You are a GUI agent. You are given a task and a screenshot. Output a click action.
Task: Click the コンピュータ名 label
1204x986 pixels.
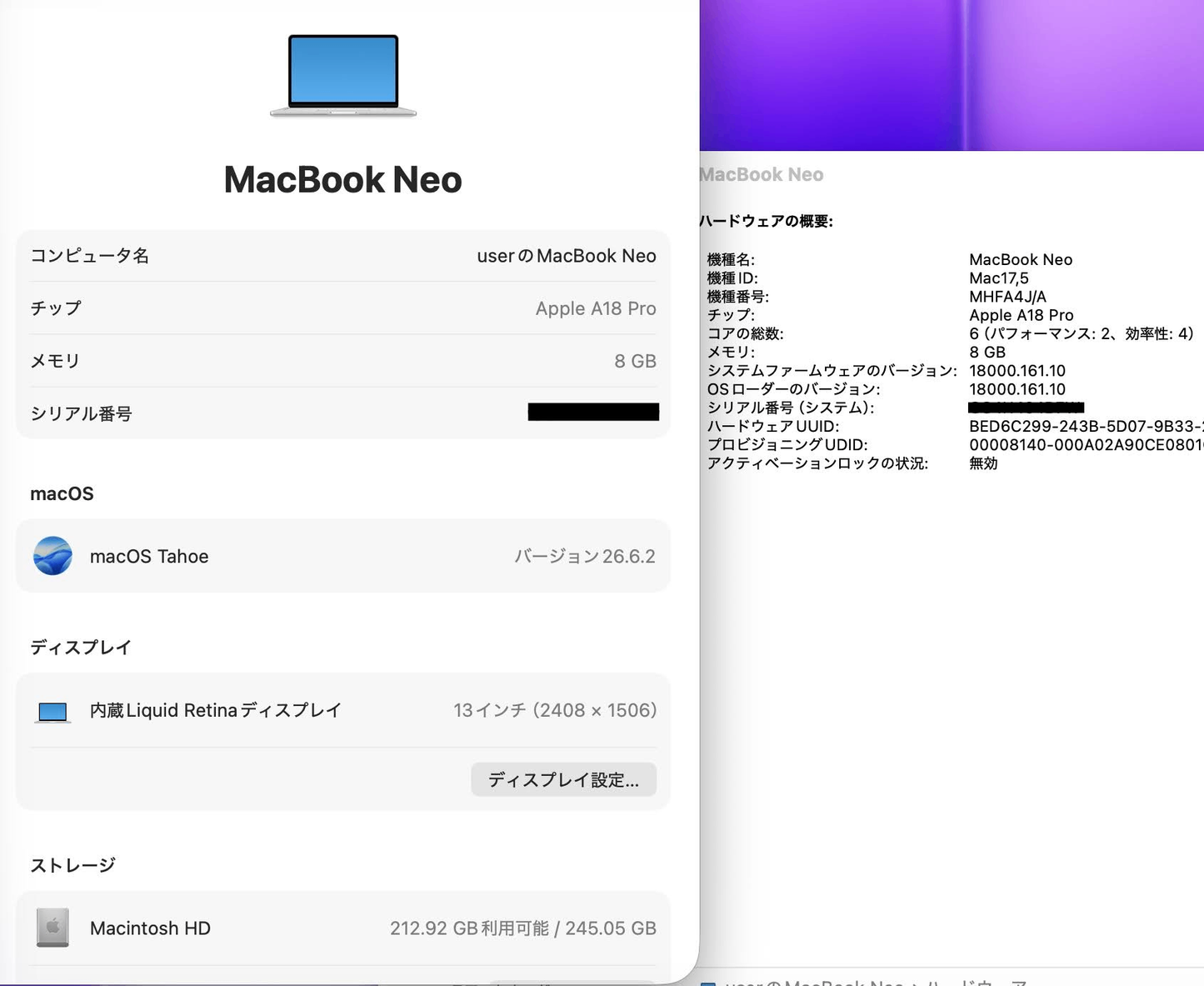click(x=90, y=256)
